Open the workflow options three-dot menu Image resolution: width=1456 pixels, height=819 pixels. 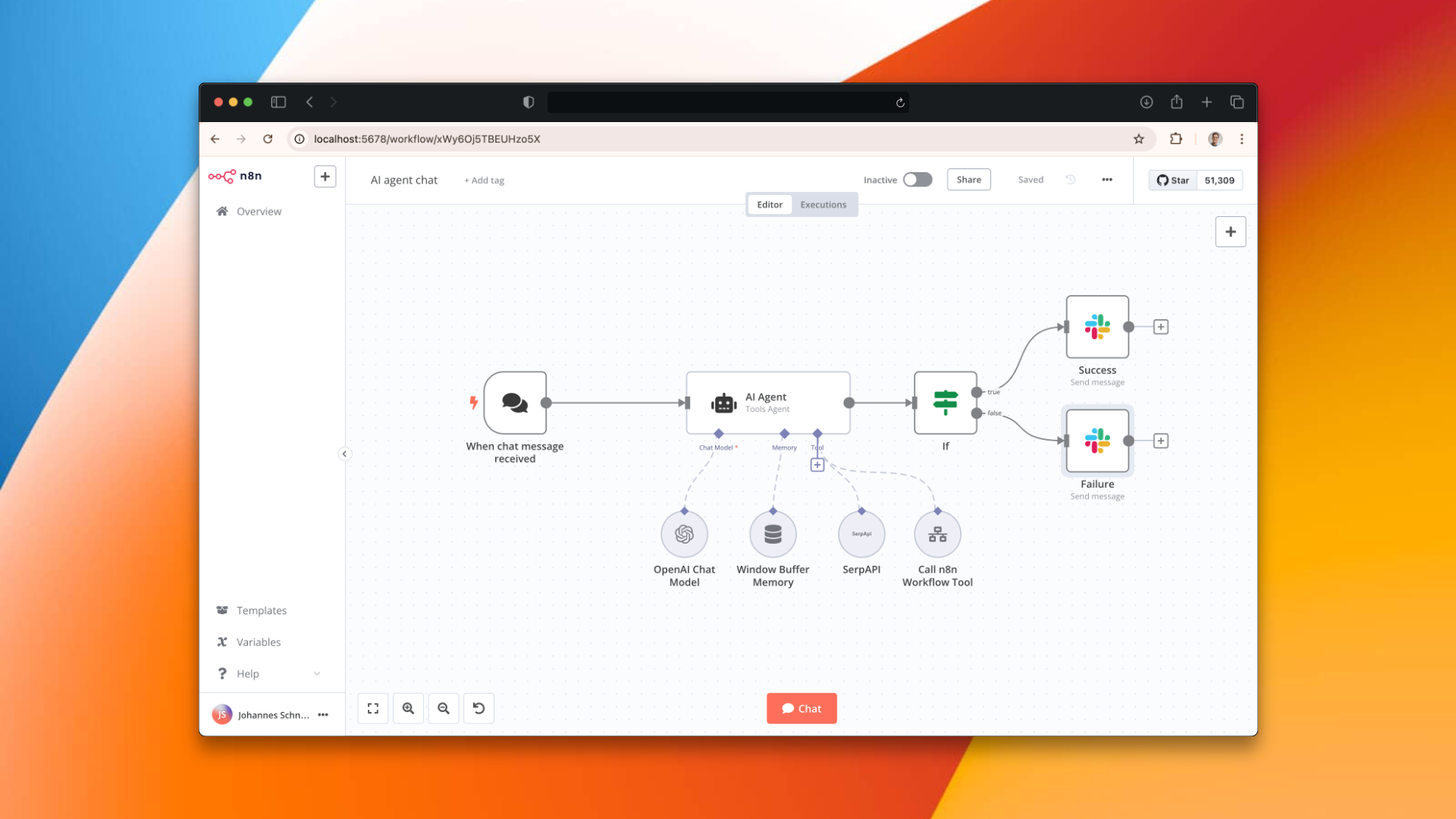1106,180
